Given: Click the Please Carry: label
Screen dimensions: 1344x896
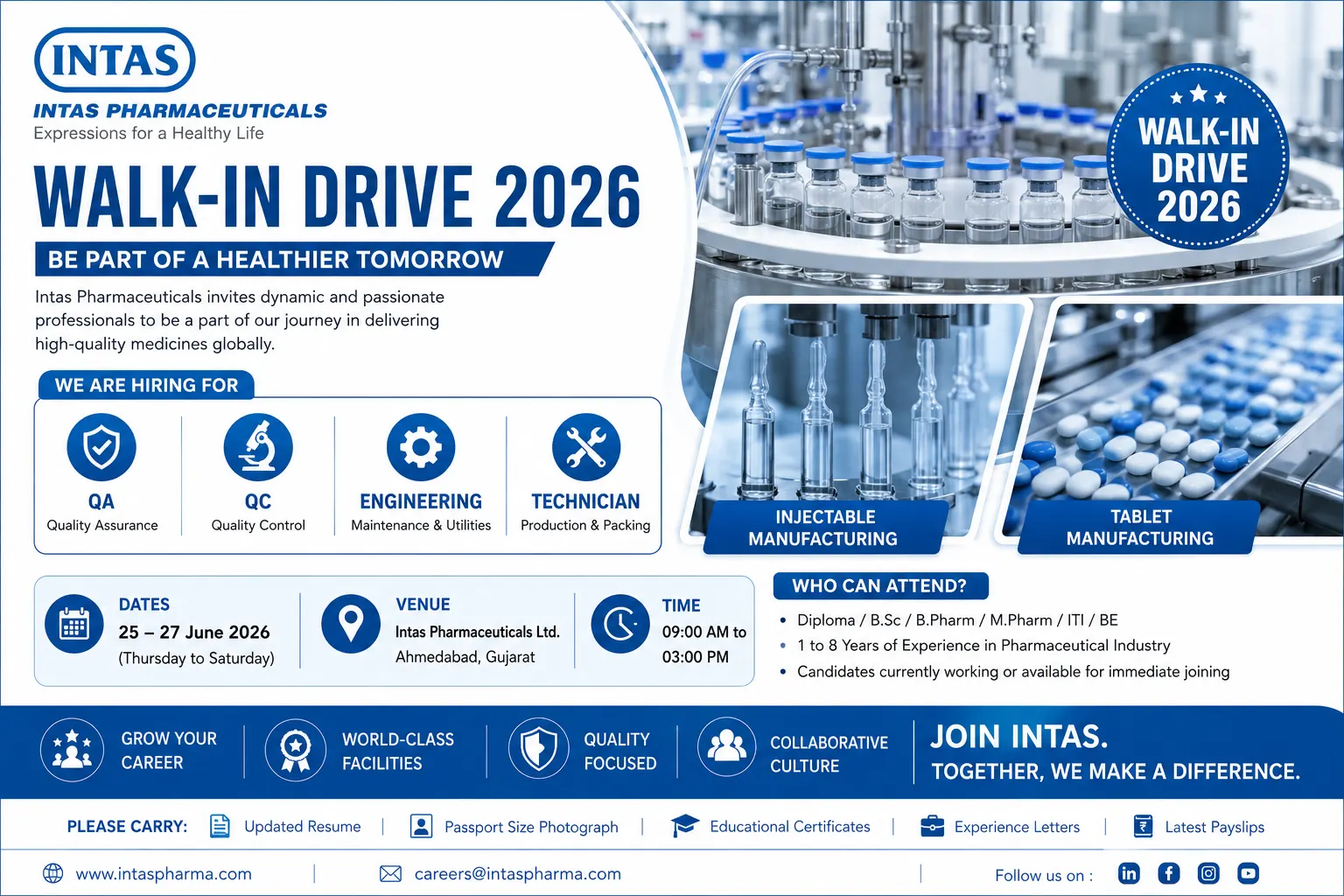Looking at the screenshot, I should point(127,826).
